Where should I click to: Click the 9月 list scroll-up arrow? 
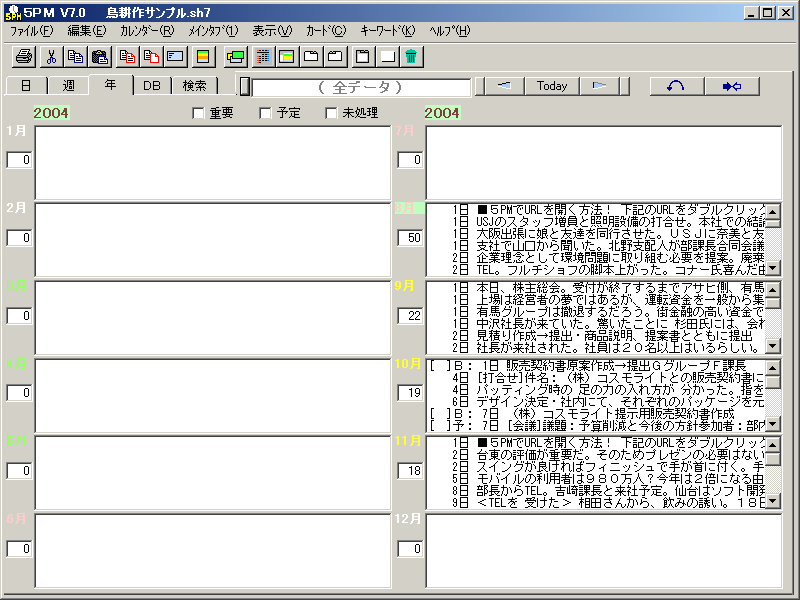click(772, 289)
